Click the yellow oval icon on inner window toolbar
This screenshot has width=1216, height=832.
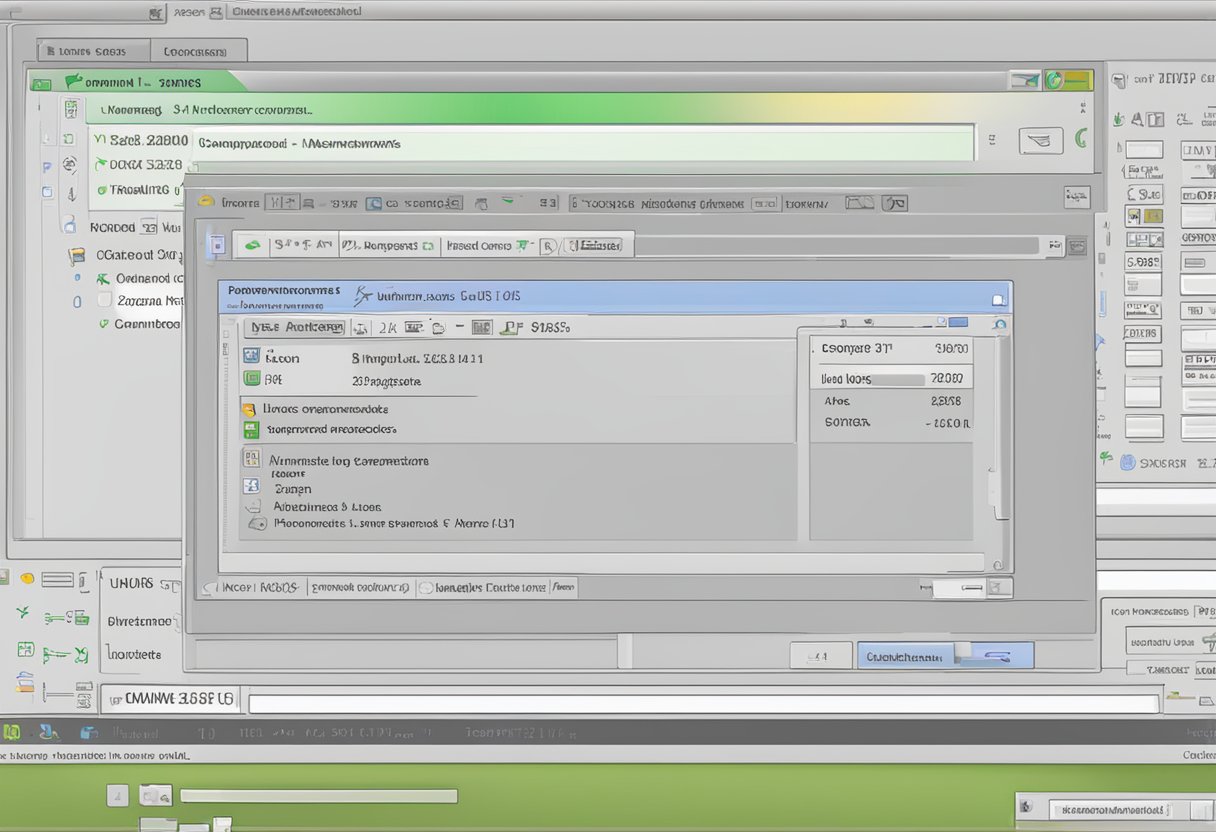(206, 202)
